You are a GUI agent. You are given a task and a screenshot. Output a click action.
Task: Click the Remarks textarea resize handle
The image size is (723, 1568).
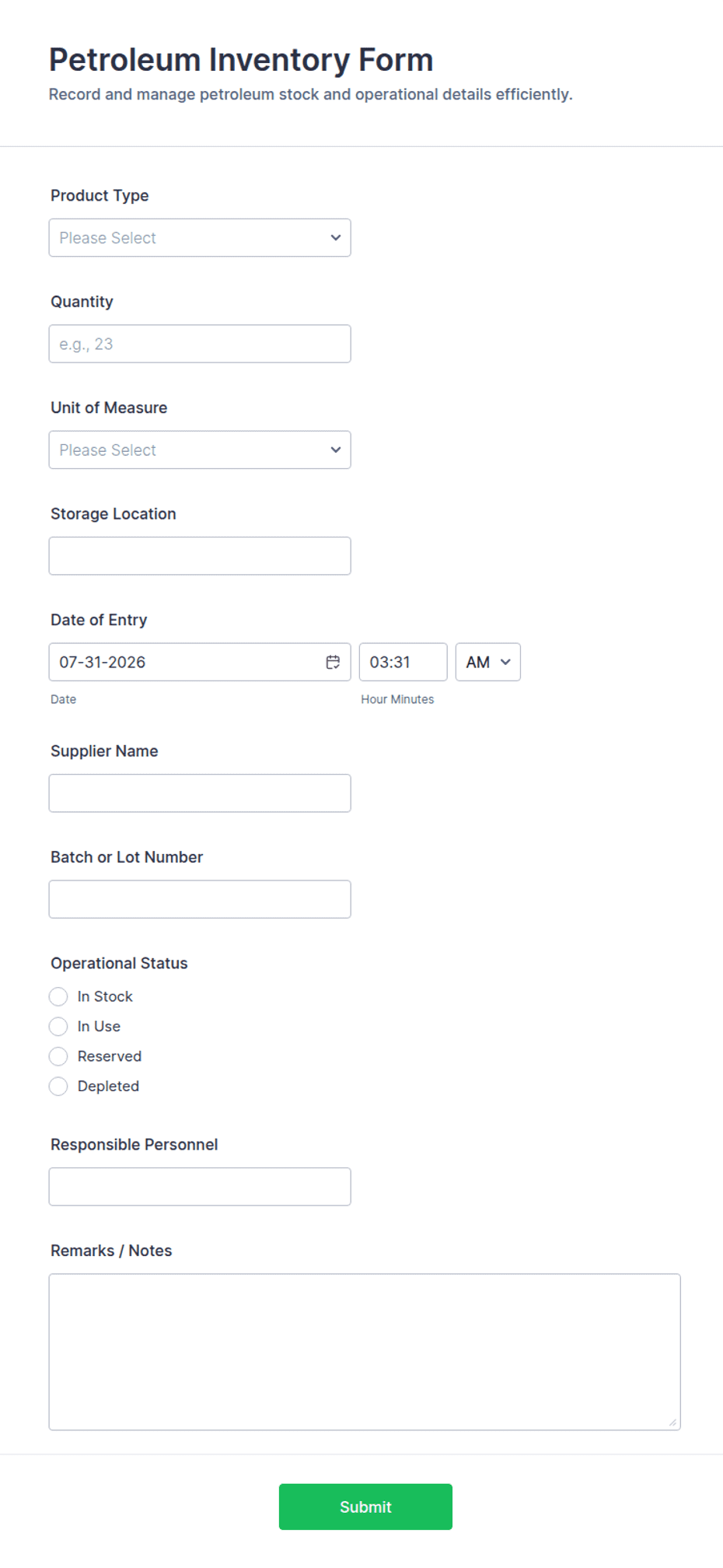click(672, 1423)
